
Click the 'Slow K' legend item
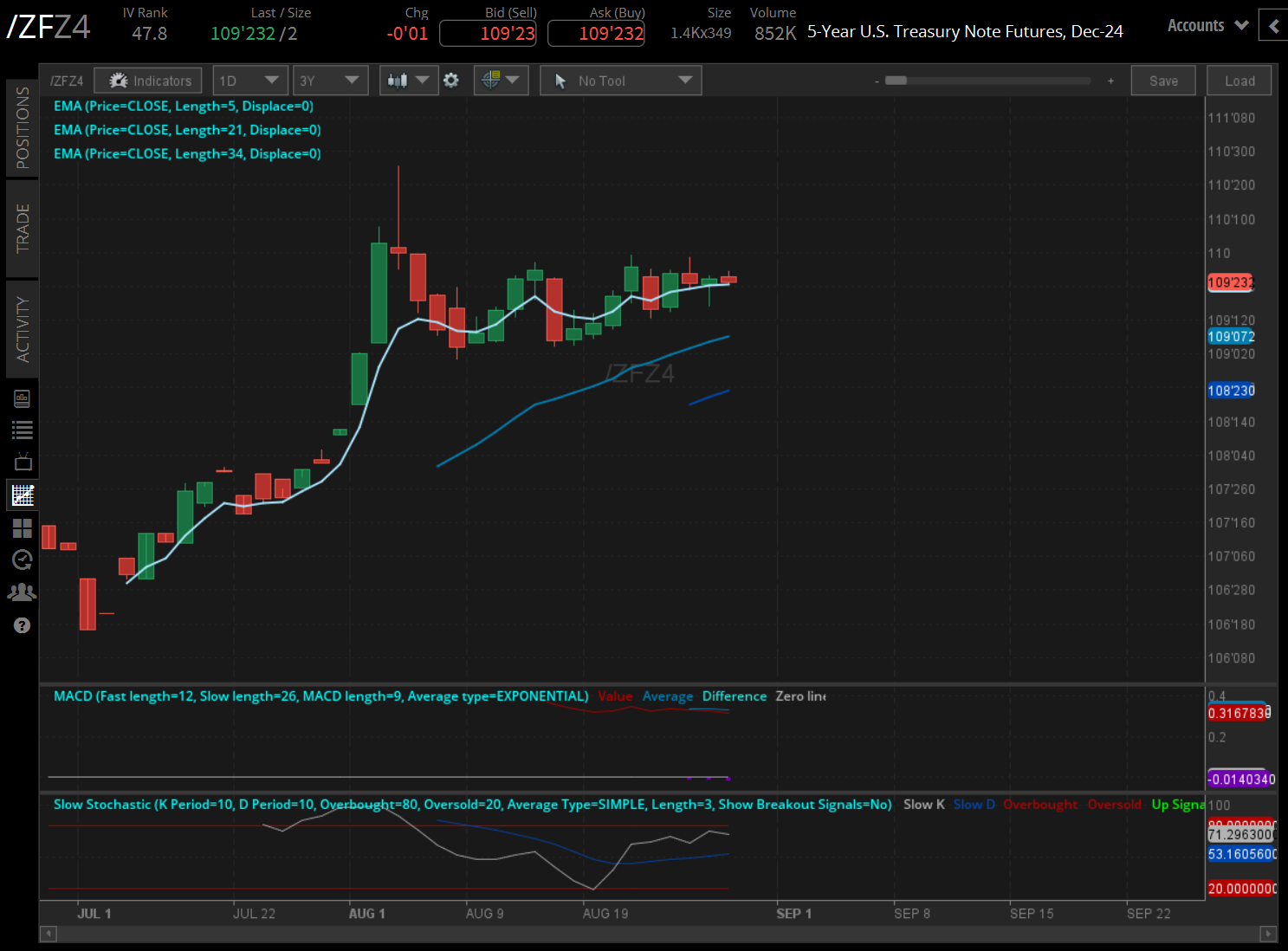pos(924,805)
